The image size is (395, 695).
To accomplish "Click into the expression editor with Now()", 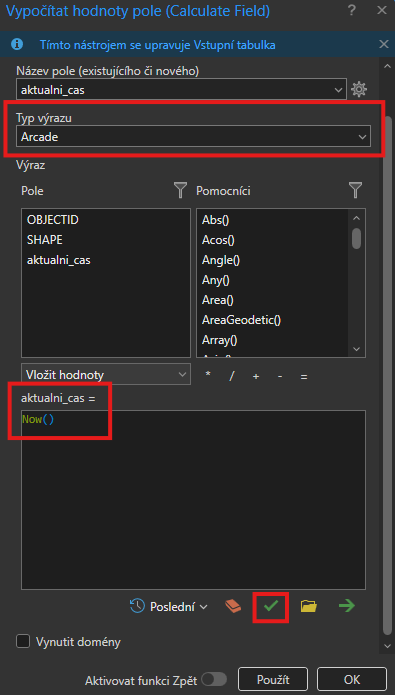I will point(193,500).
